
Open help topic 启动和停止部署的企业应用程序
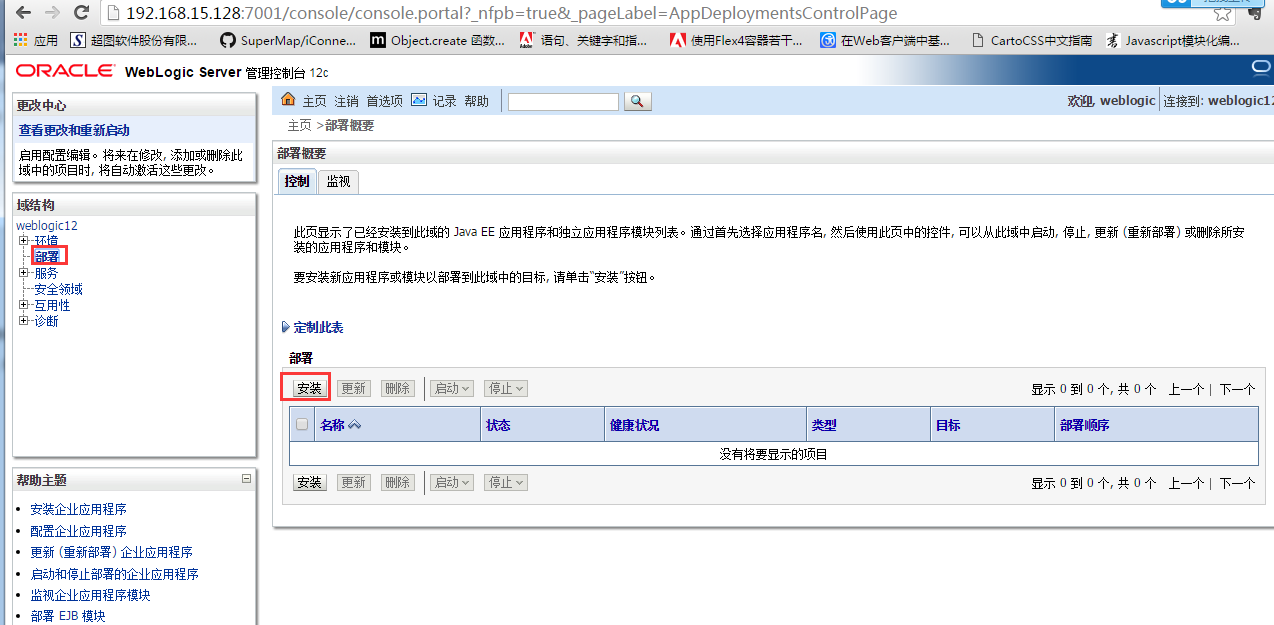(x=115, y=574)
